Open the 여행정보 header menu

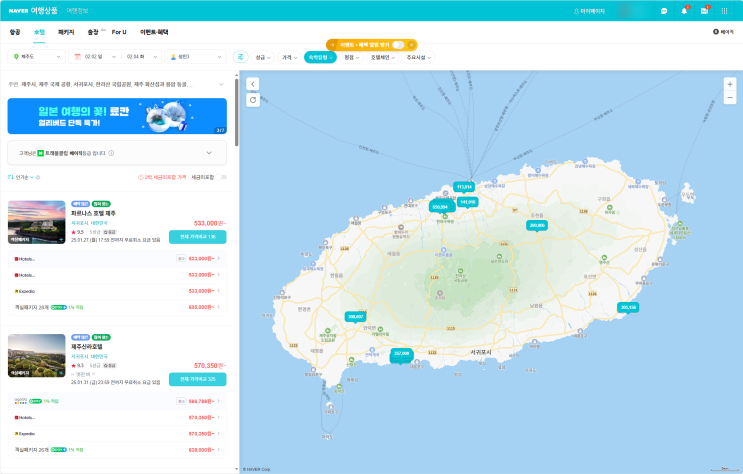click(77, 10)
